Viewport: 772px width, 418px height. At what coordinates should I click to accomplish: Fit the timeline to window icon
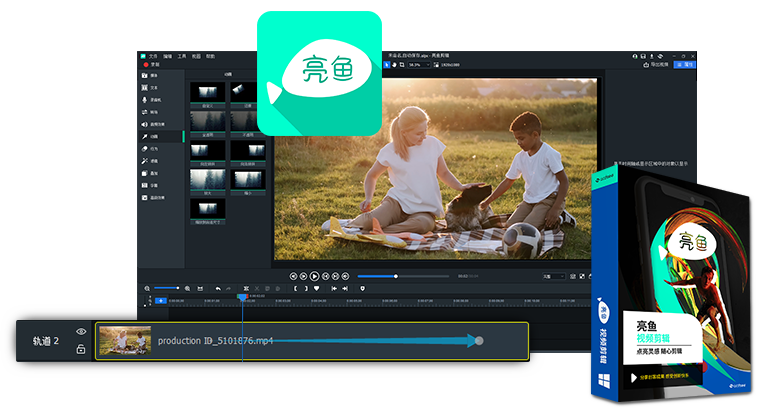[200, 289]
